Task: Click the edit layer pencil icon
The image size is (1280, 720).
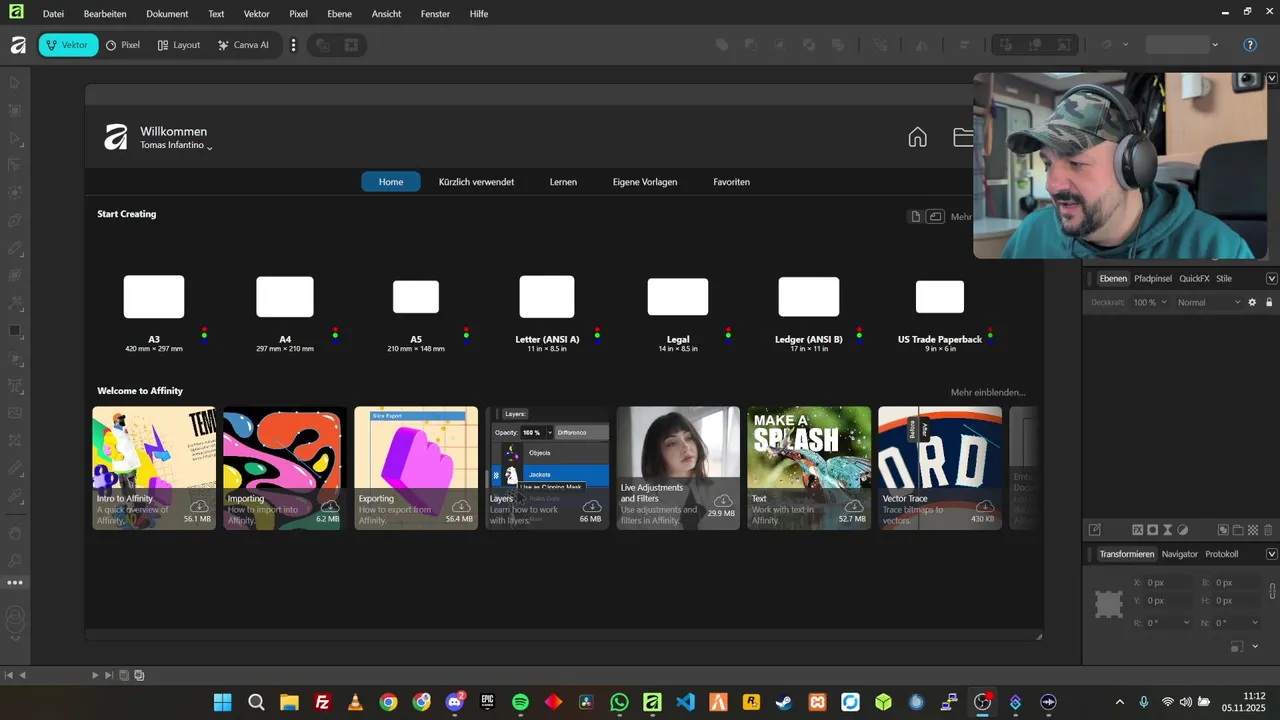Action: (x=1094, y=530)
